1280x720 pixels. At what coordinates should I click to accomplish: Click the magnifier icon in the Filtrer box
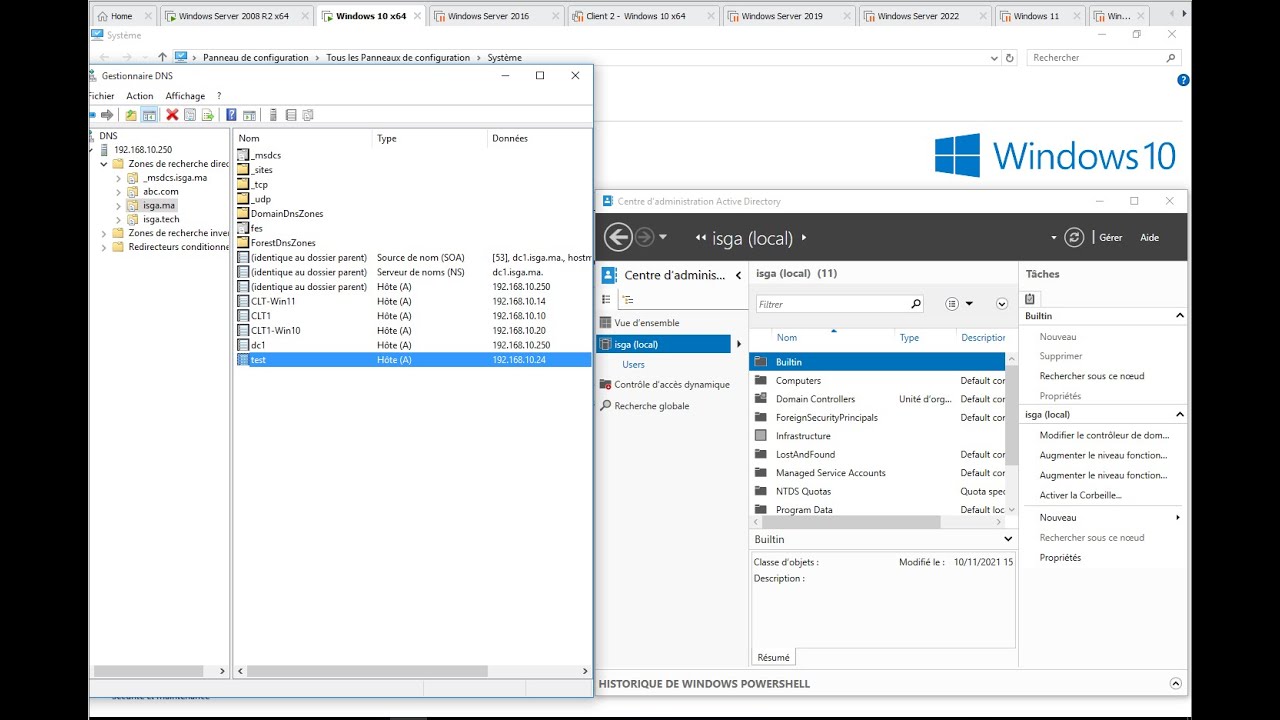click(x=915, y=304)
